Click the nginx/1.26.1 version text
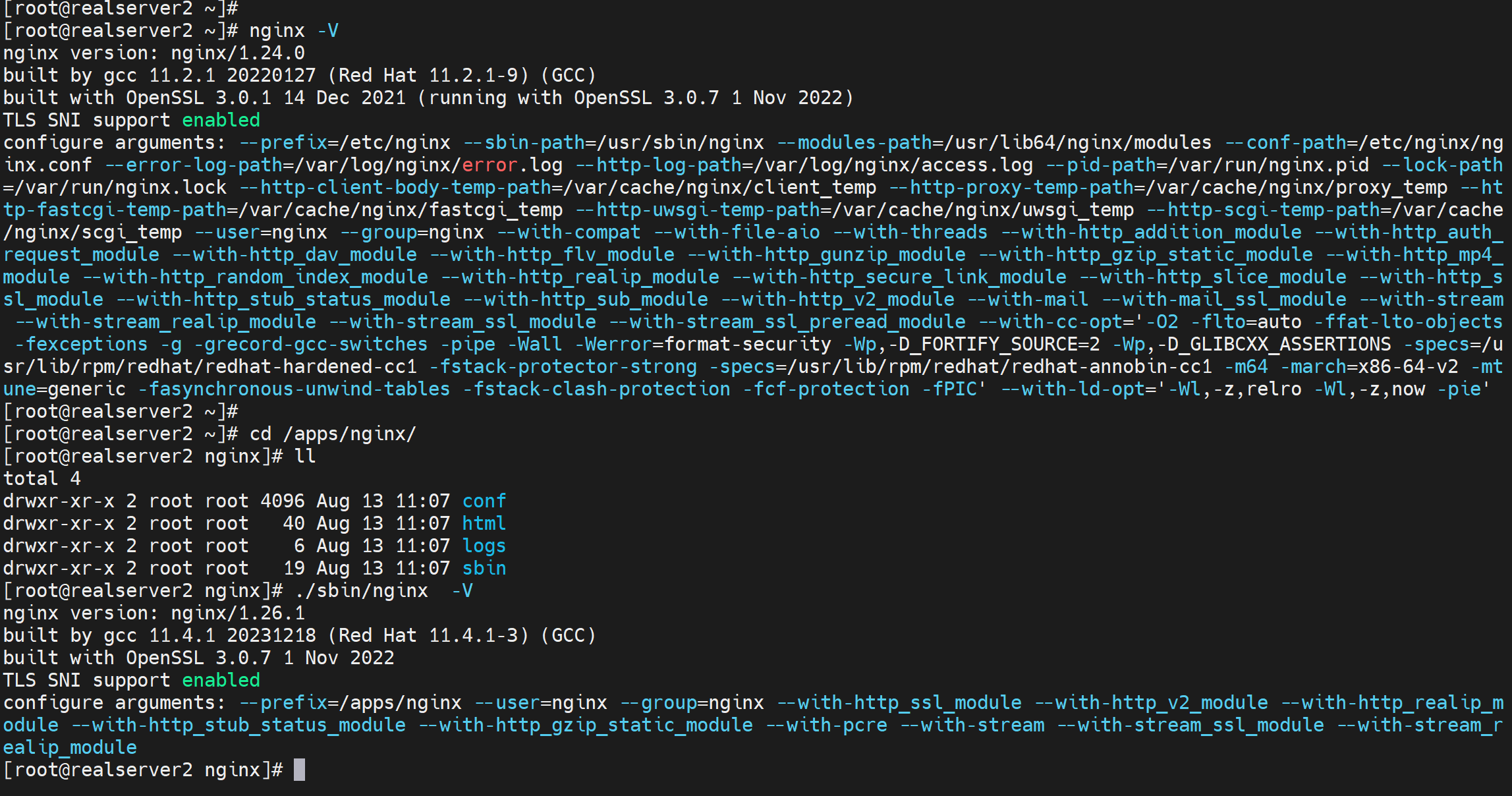Viewport: 1512px width, 796px height. (238, 613)
